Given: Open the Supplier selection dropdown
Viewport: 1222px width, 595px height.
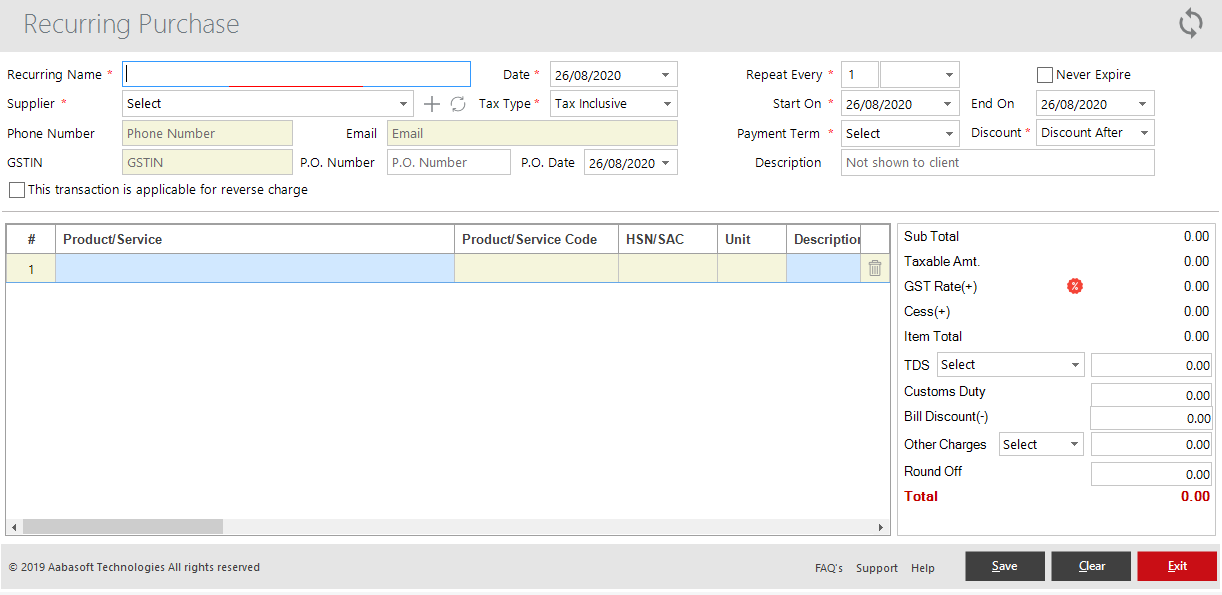Looking at the screenshot, I should (404, 103).
